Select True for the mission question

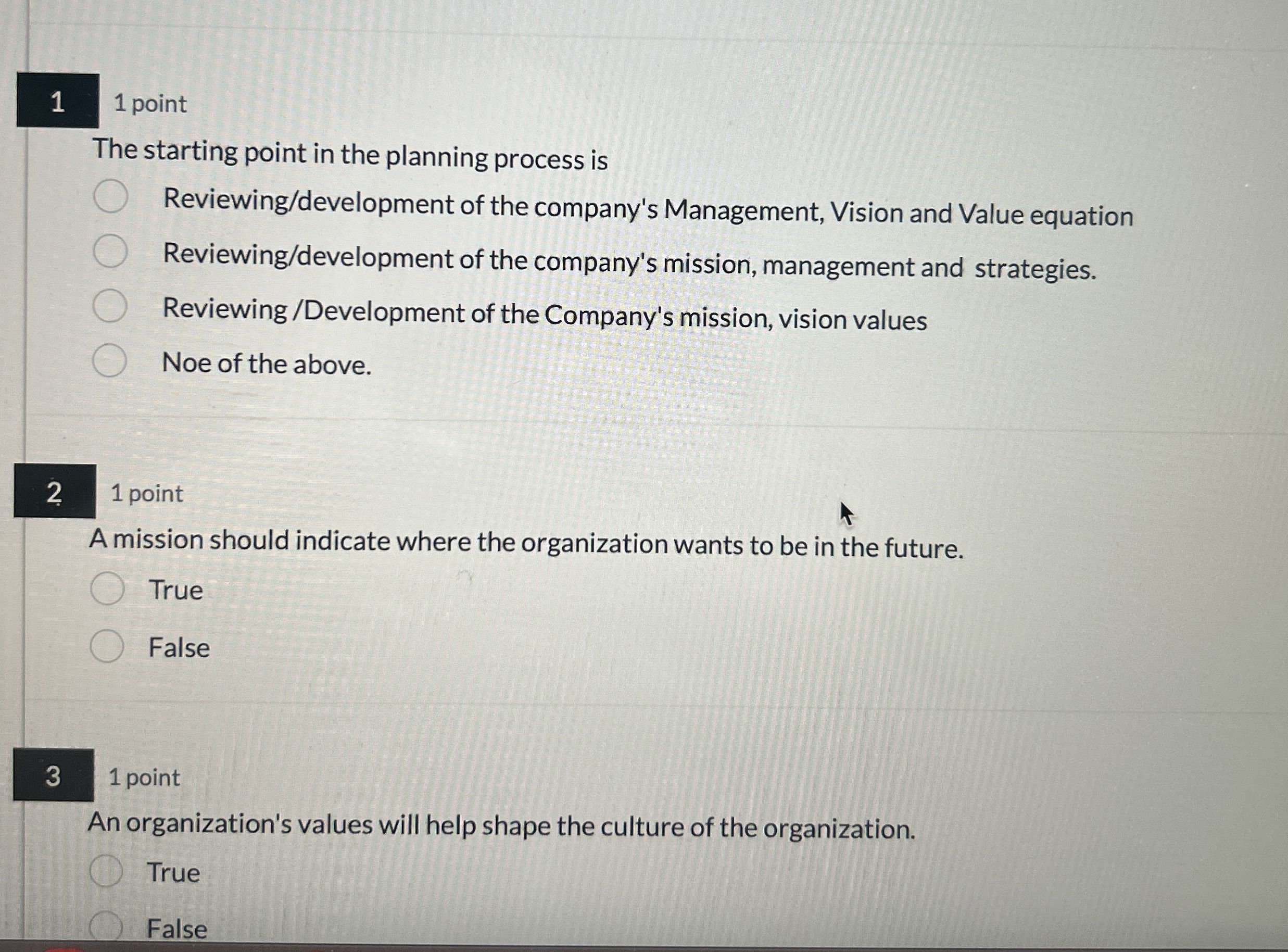click(108, 589)
